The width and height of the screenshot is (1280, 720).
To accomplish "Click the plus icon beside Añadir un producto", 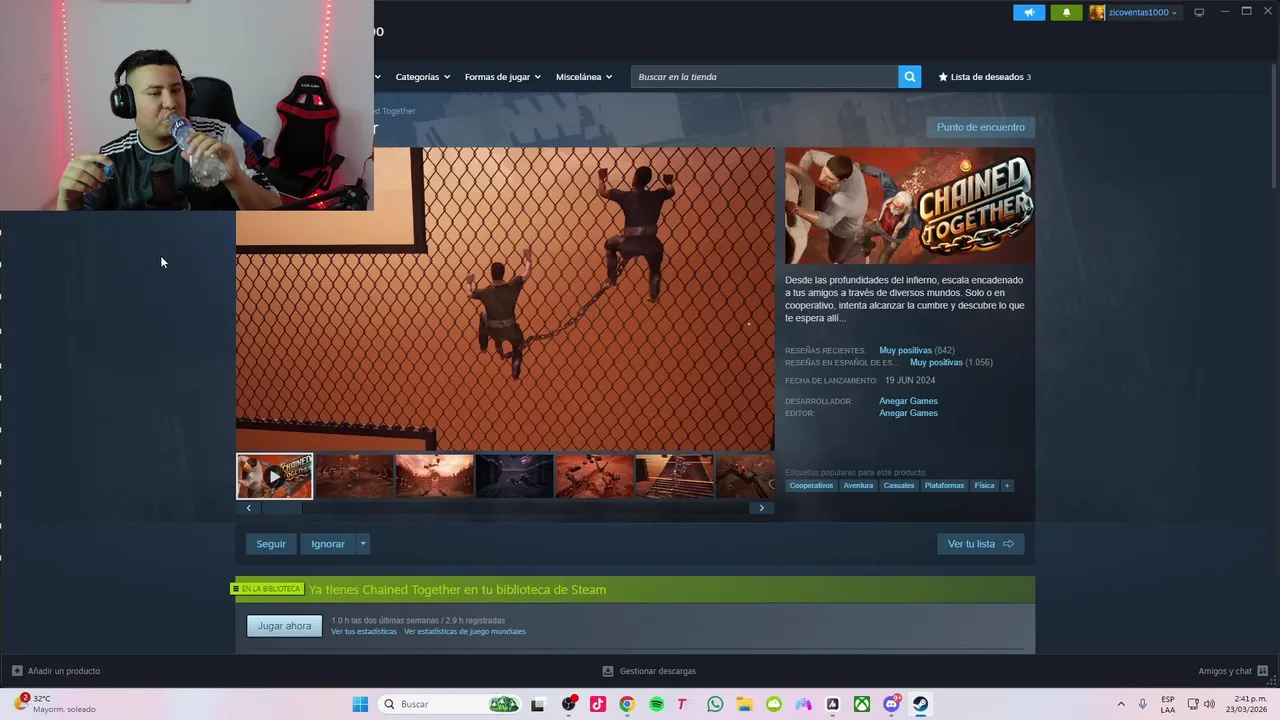I will click(x=17, y=671).
